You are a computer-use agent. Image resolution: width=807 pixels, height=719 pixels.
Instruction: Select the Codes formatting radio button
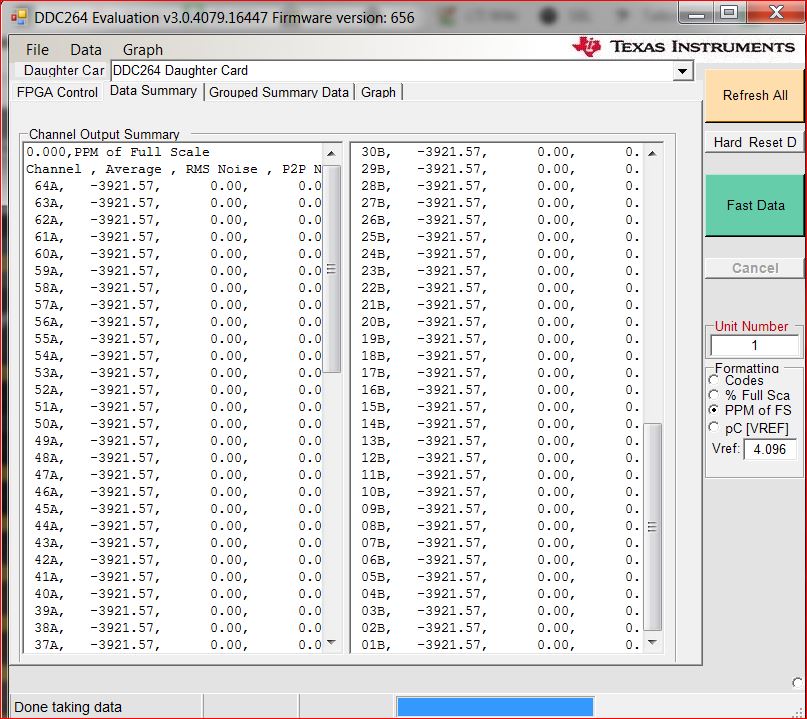coord(714,380)
